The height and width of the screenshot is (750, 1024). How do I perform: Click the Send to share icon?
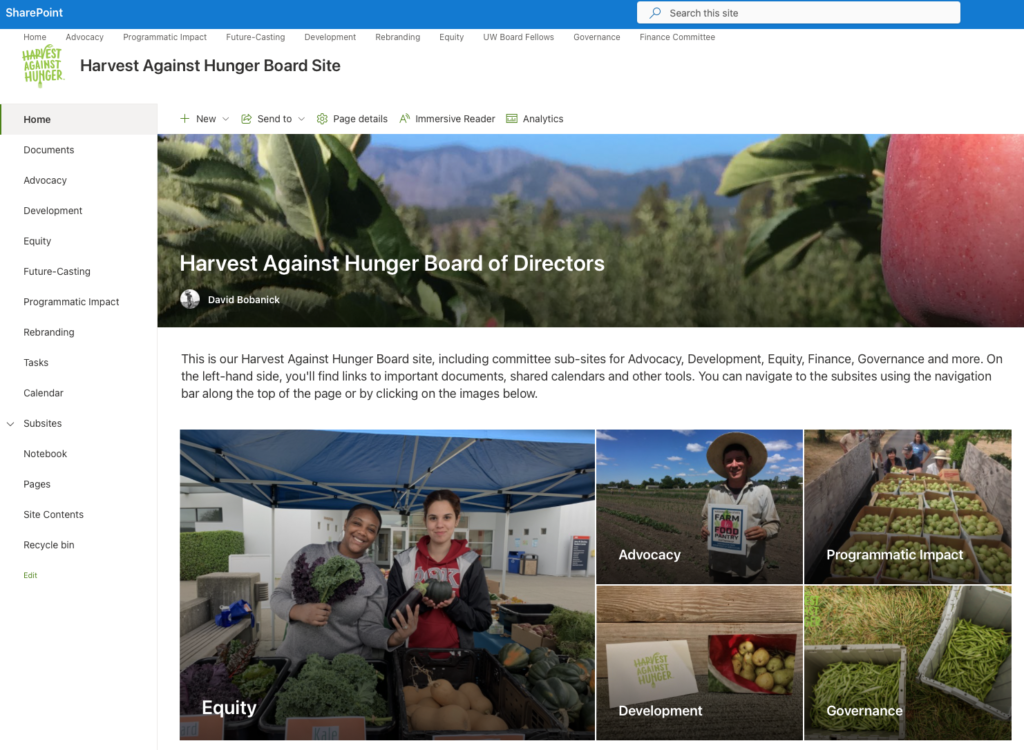(246, 119)
